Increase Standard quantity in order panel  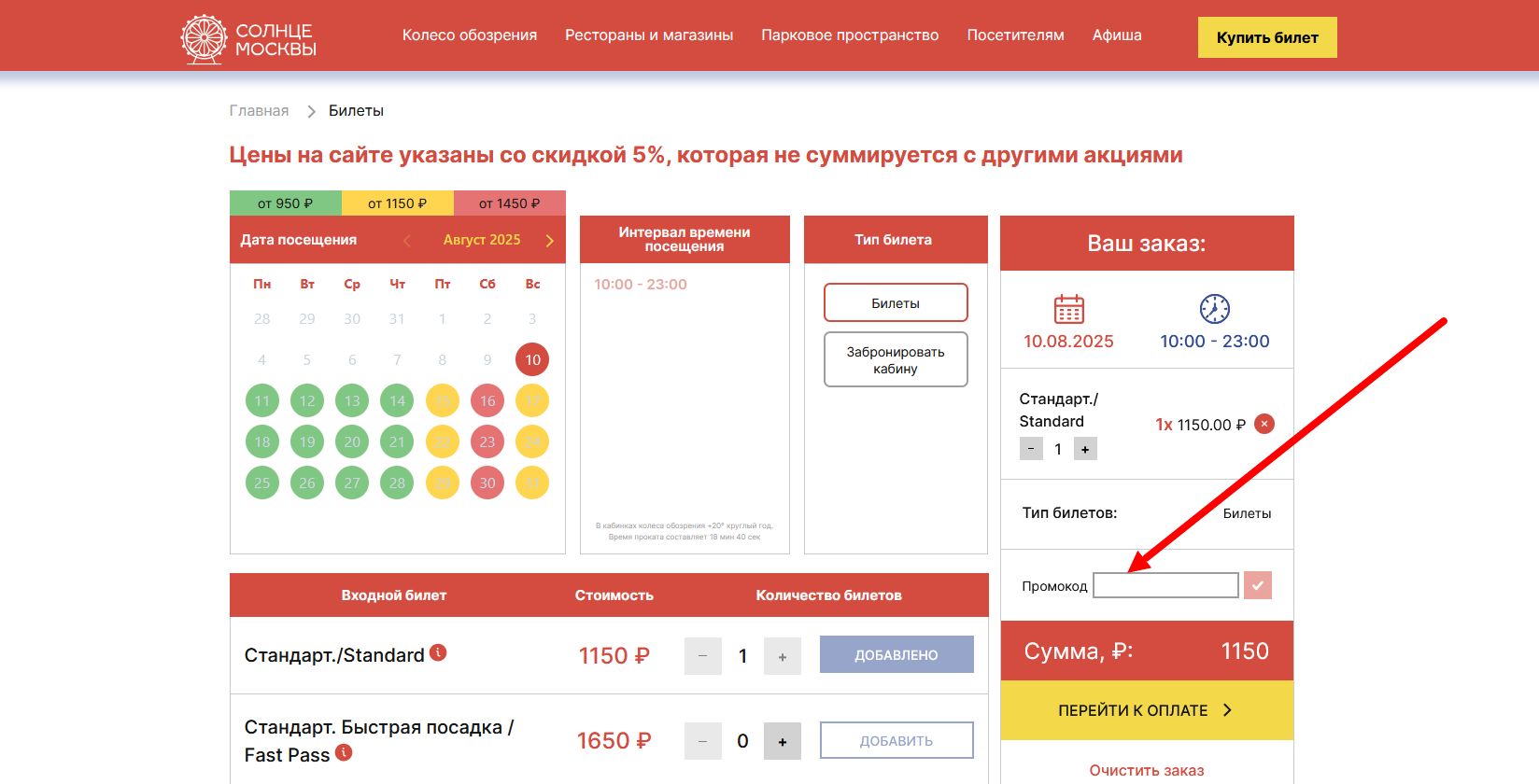[1085, 449]
